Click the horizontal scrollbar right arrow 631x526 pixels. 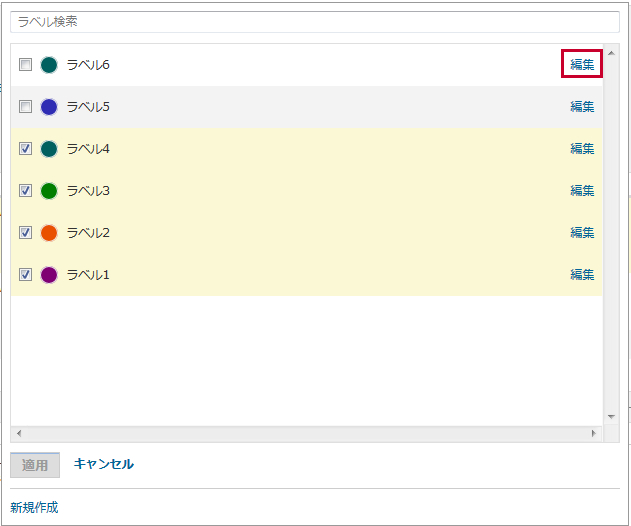click(593, 434)
